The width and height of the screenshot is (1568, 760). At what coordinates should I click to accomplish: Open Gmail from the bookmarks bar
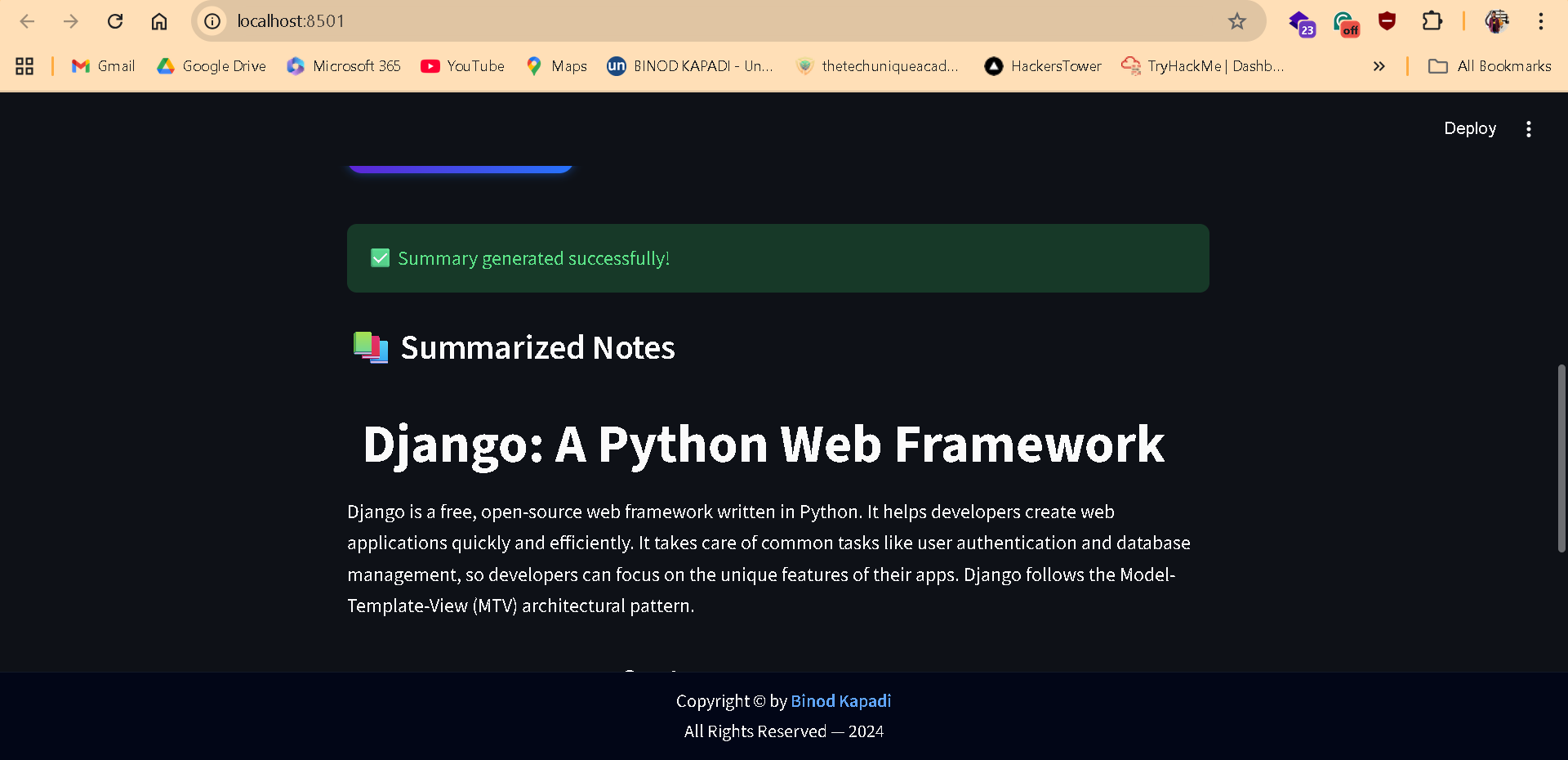(x=102, y=66)
